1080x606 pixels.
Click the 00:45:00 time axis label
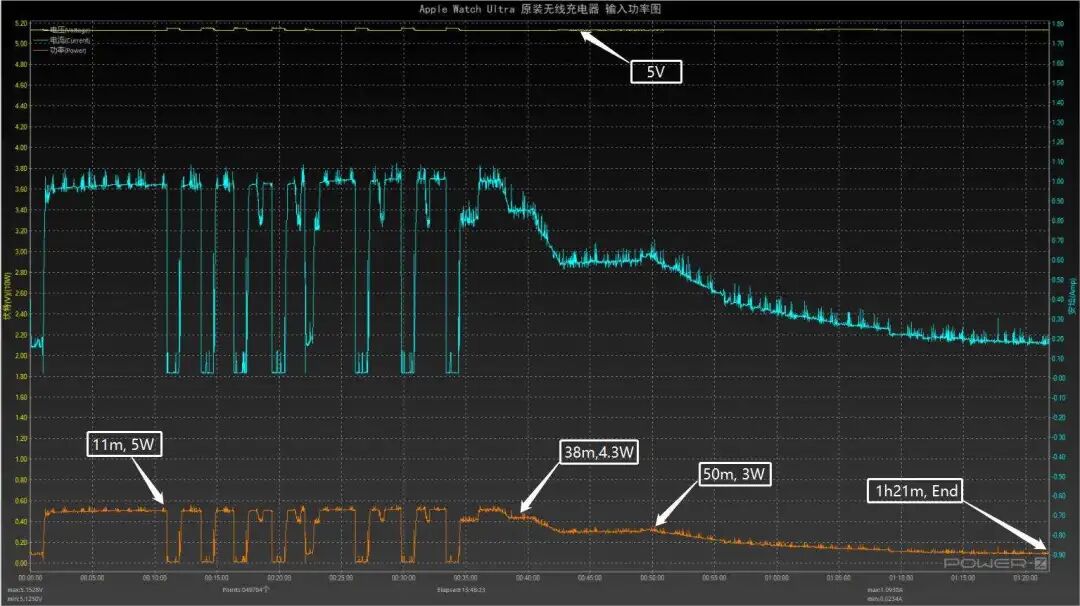click(590, 578)
